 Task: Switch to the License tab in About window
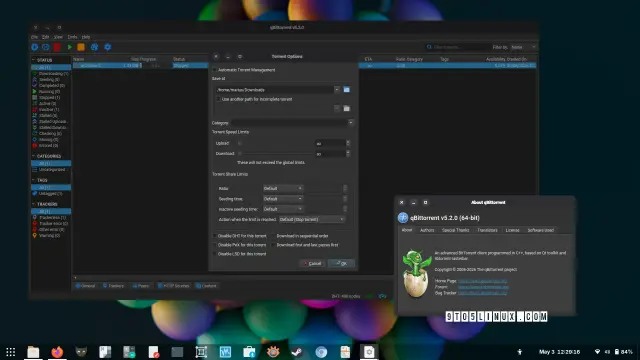[x=513, y=230]
